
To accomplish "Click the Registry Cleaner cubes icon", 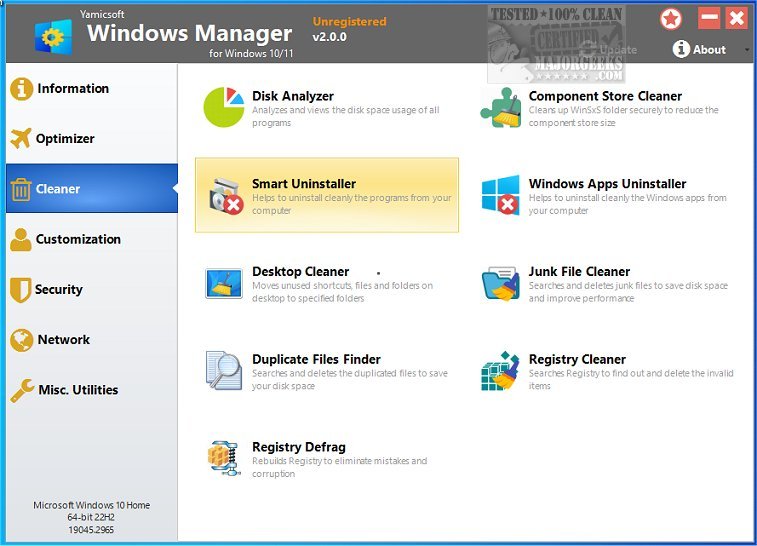I will coord(501,371).
